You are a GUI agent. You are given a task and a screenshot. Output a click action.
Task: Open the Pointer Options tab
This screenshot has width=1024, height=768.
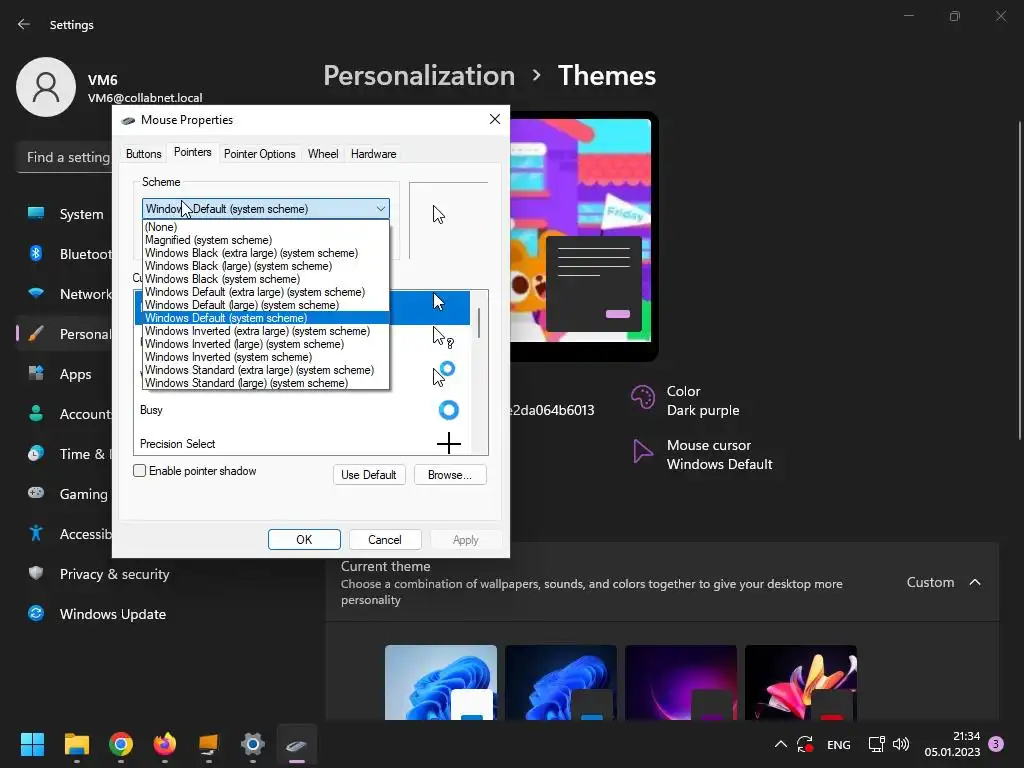point(259,154)
